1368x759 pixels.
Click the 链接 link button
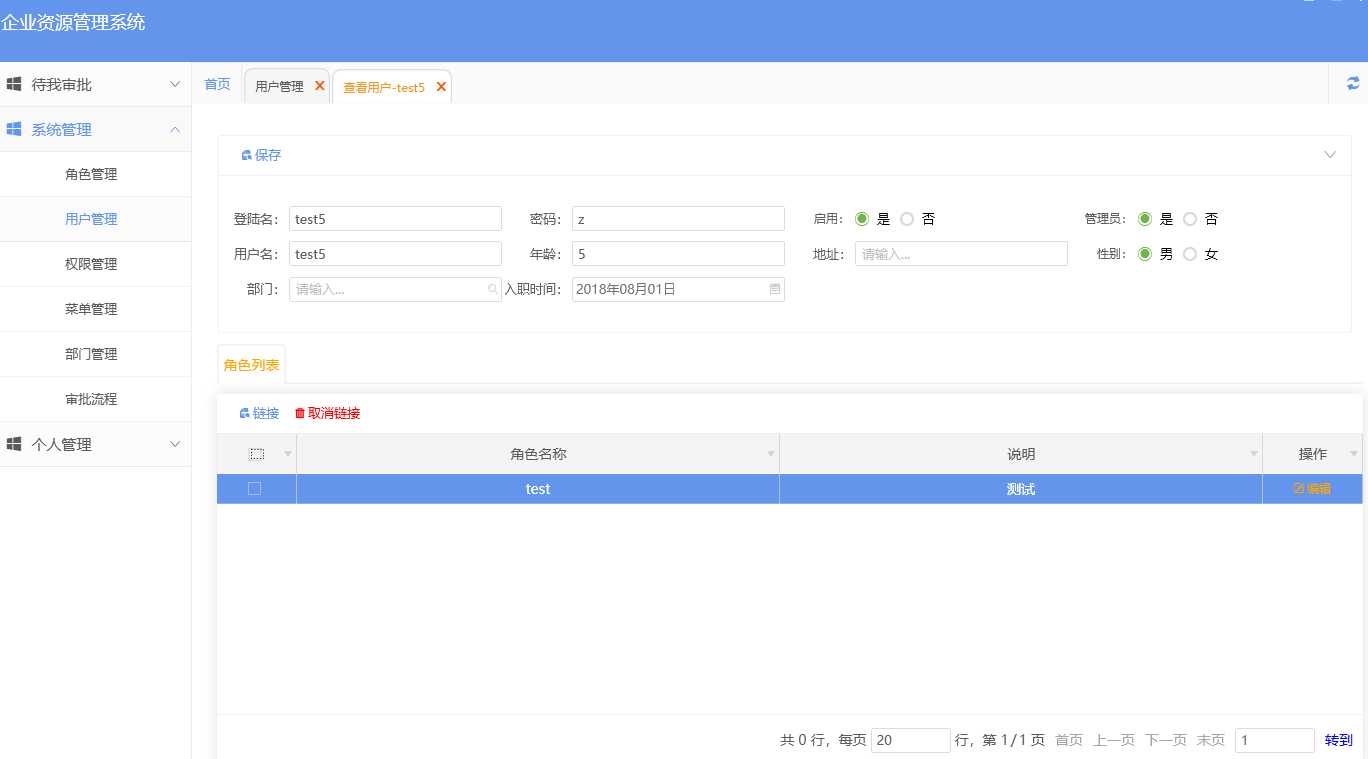click(259, 413)
